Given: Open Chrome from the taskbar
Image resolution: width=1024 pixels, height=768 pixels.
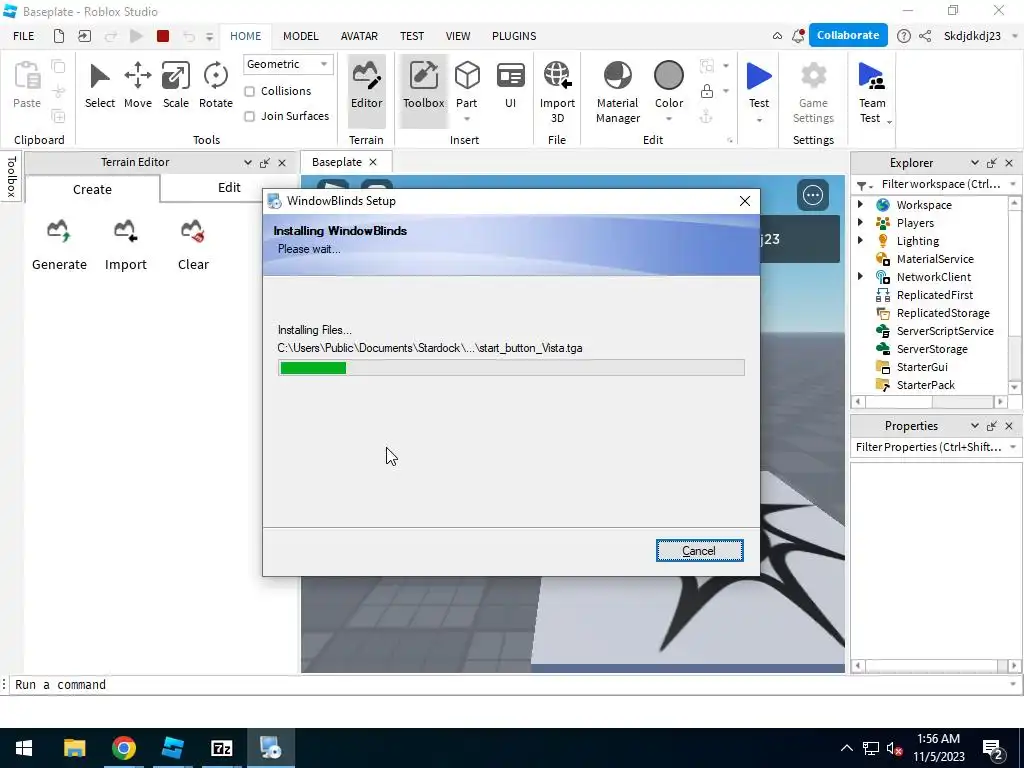Looking at the screenshot, I should [123, 748].
